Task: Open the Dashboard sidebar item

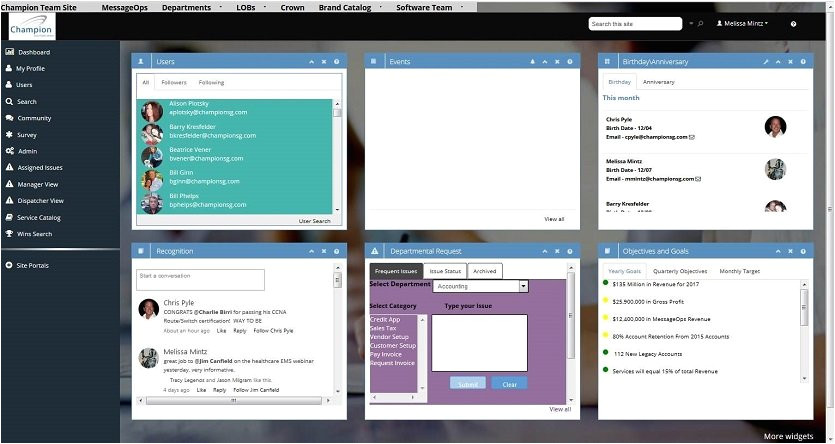Action: point(33,52)
